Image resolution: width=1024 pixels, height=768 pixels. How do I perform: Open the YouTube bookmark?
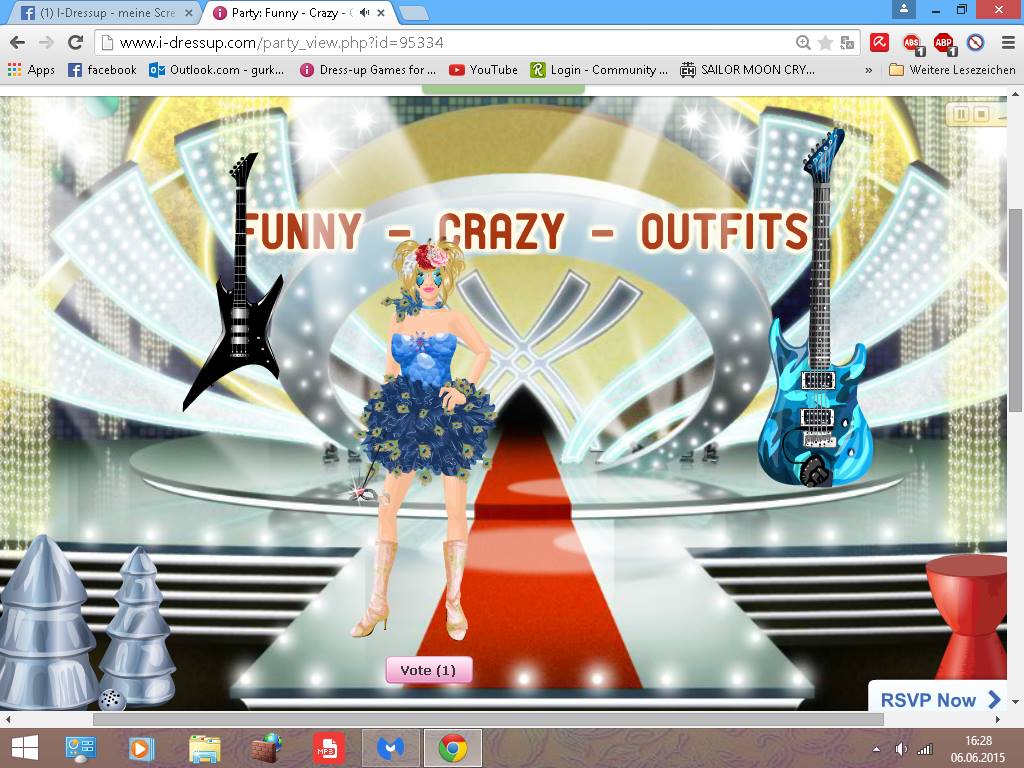pos(483,70)
